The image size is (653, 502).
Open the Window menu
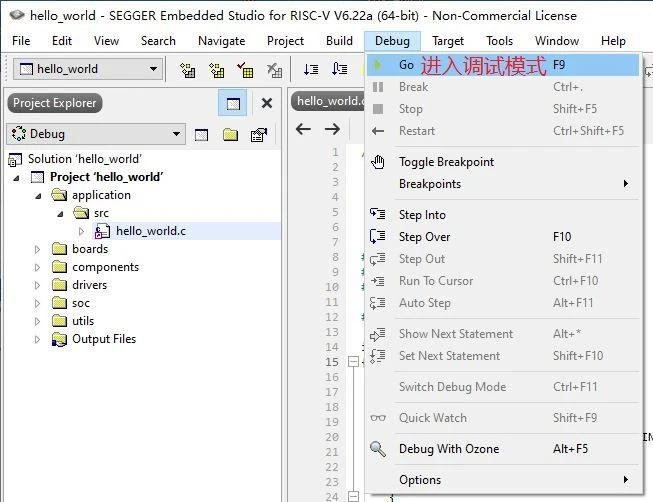coord(557,41)
